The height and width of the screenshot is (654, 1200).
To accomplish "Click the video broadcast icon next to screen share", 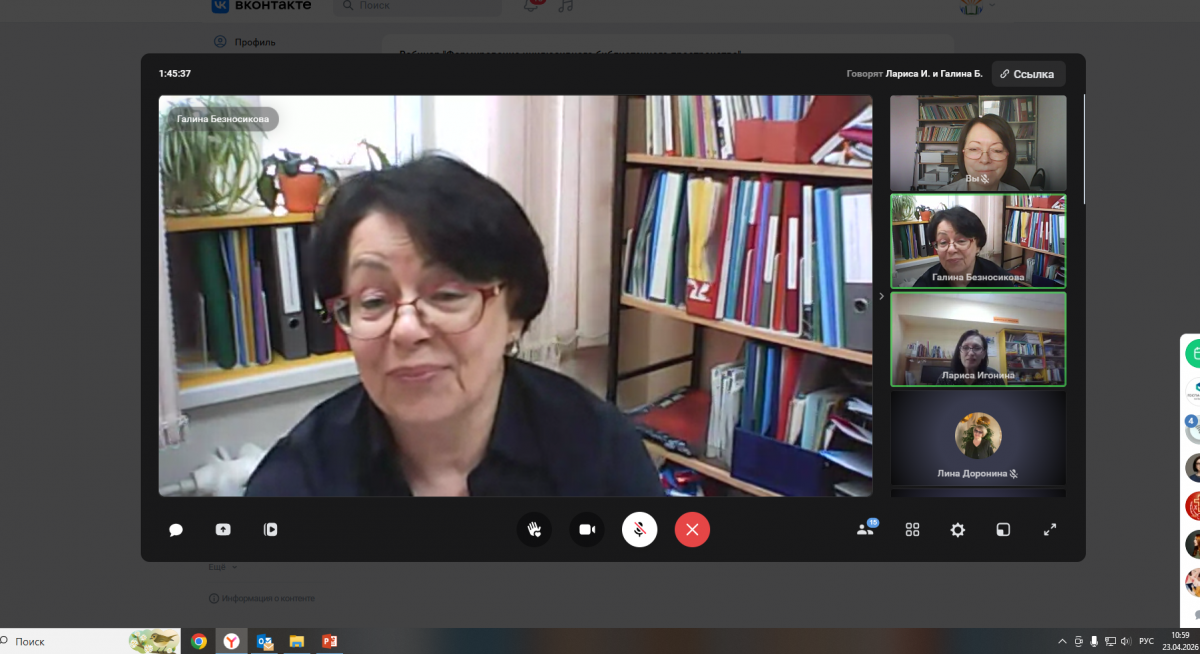I will 270,530.
